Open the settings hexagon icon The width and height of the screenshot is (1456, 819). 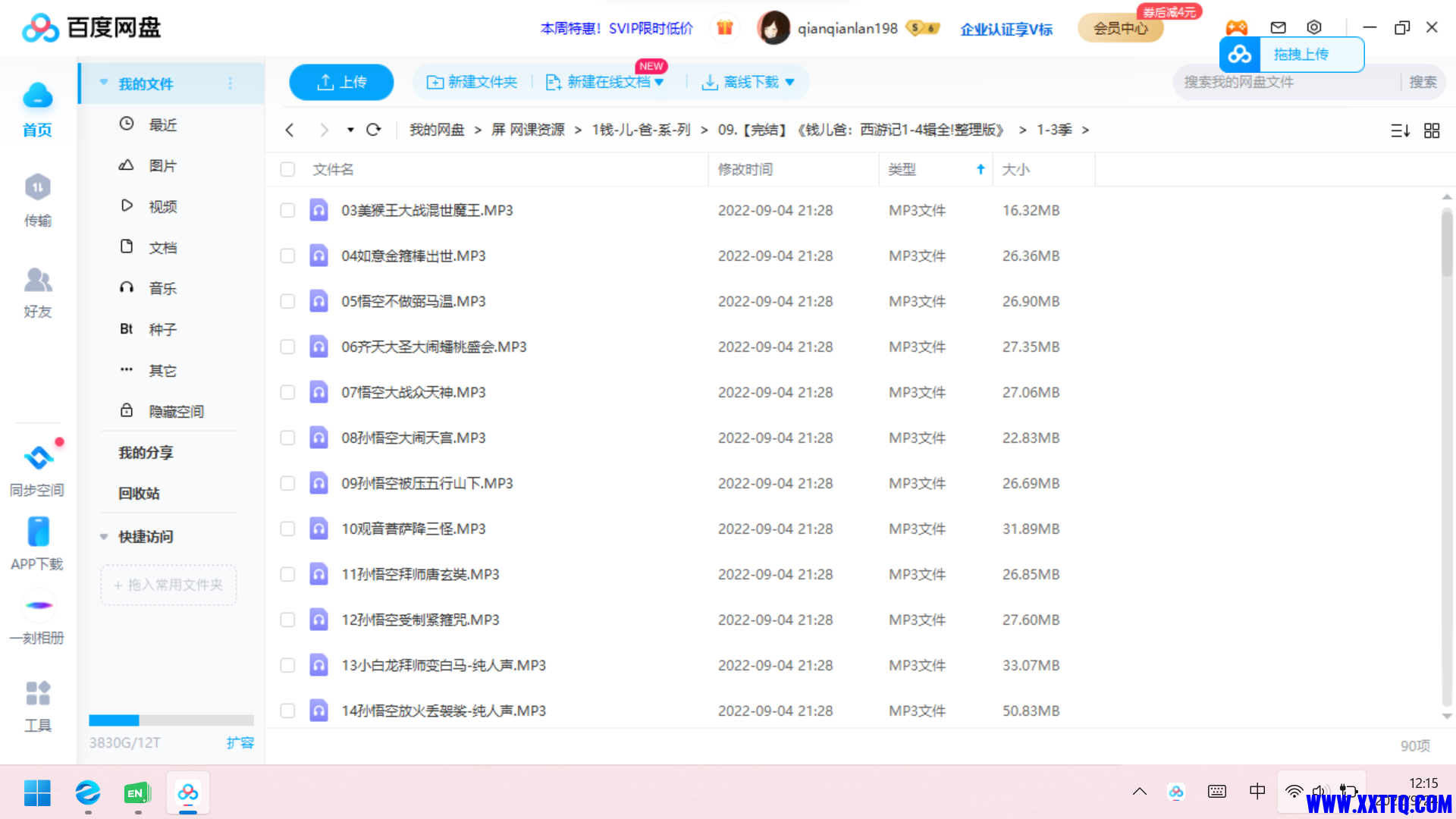[1314, 27]
